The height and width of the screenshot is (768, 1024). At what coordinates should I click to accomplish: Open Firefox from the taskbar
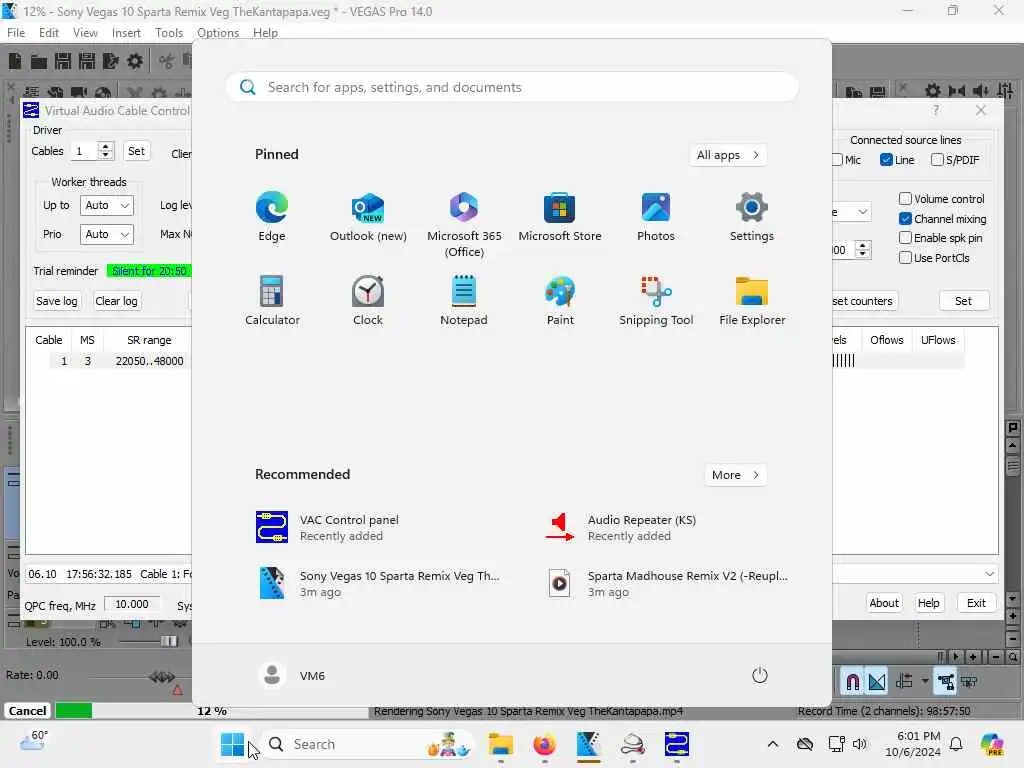(x=544, y=744)
